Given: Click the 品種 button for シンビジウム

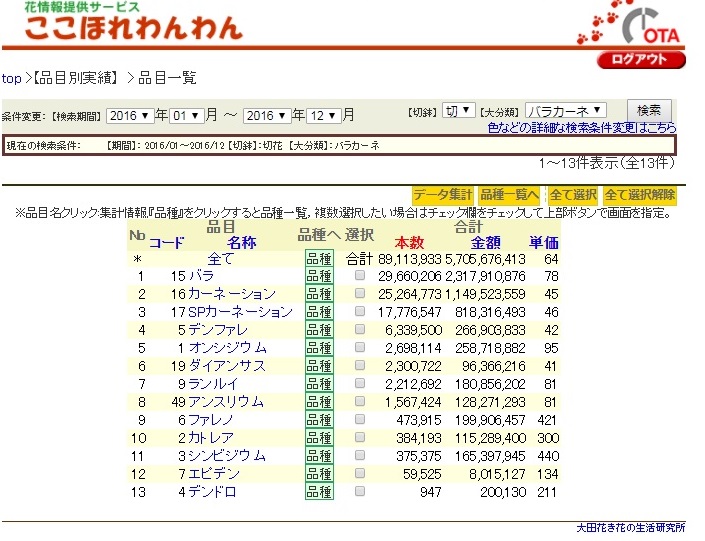Looking at the screenshot, I should pyautogui.click(x=319, y=456).
